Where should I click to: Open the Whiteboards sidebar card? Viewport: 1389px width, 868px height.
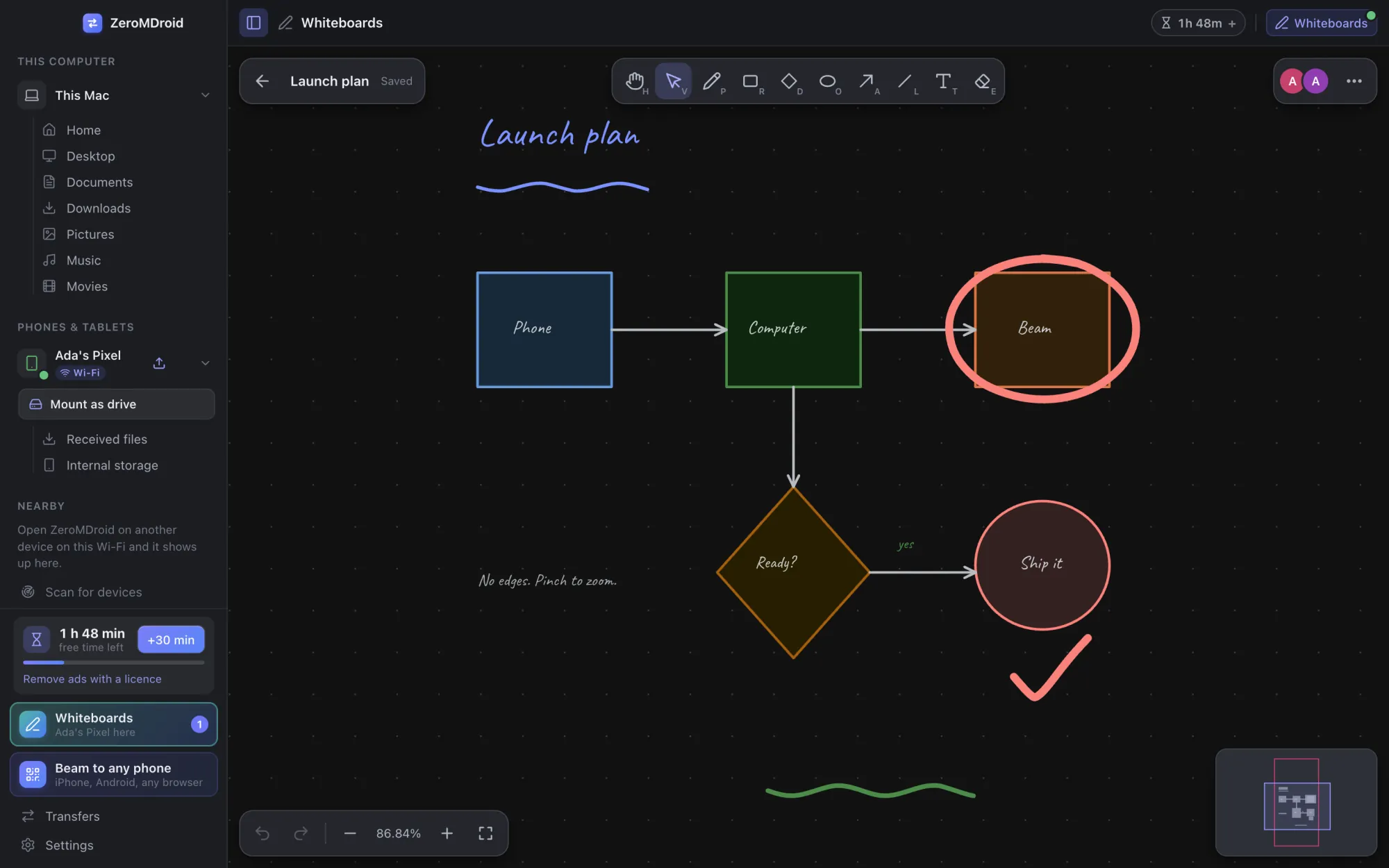tap(114, 724)
